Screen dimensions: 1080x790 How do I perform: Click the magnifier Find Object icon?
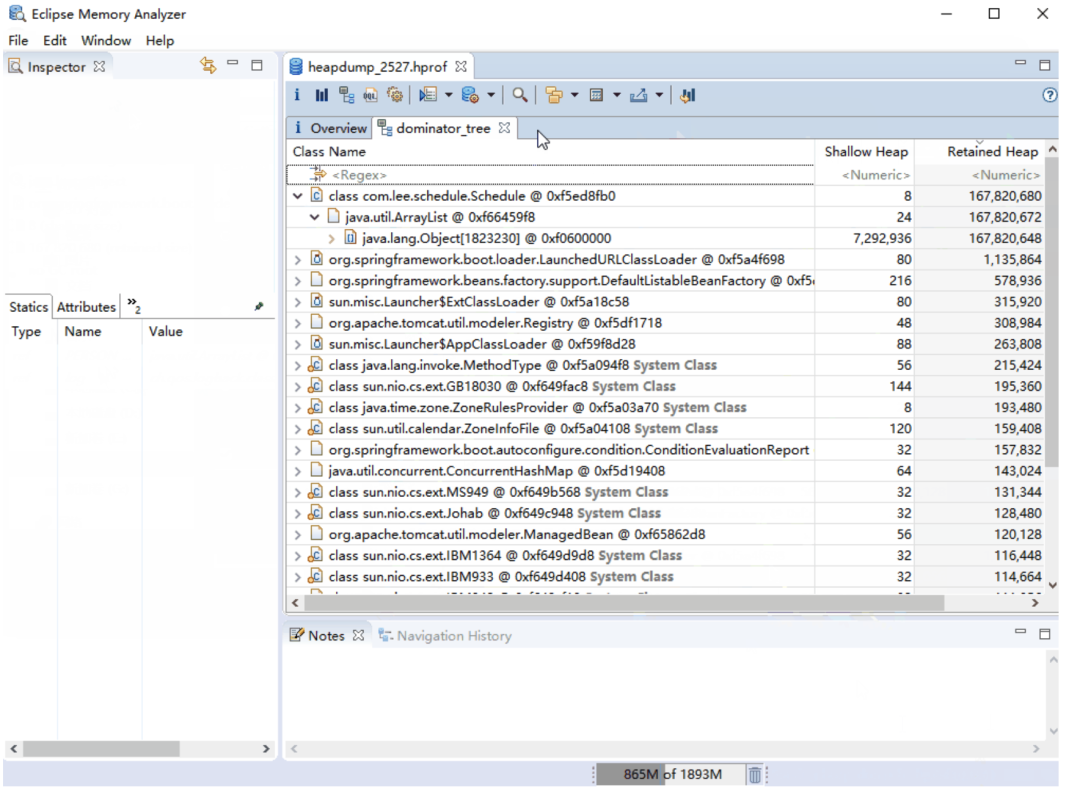click(x=520, y=95)
